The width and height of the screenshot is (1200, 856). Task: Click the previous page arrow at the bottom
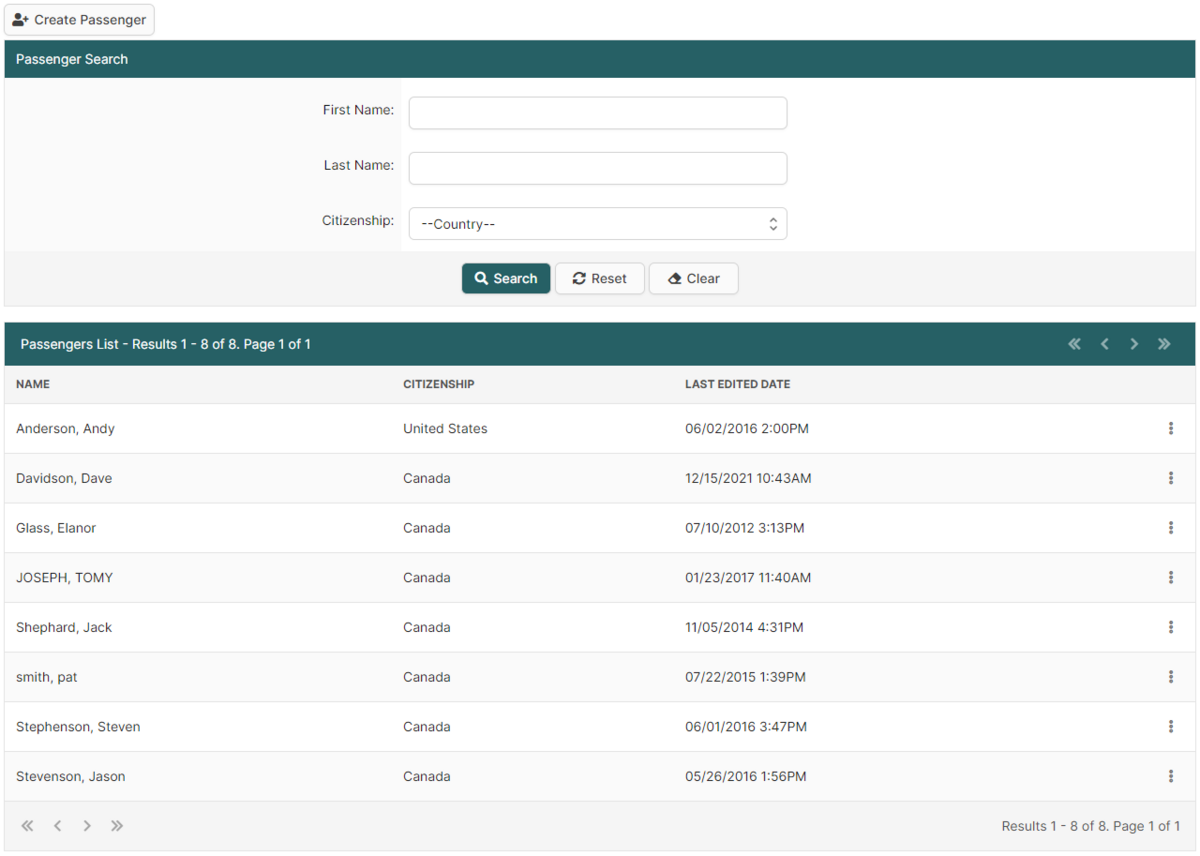tap(57, 825)
